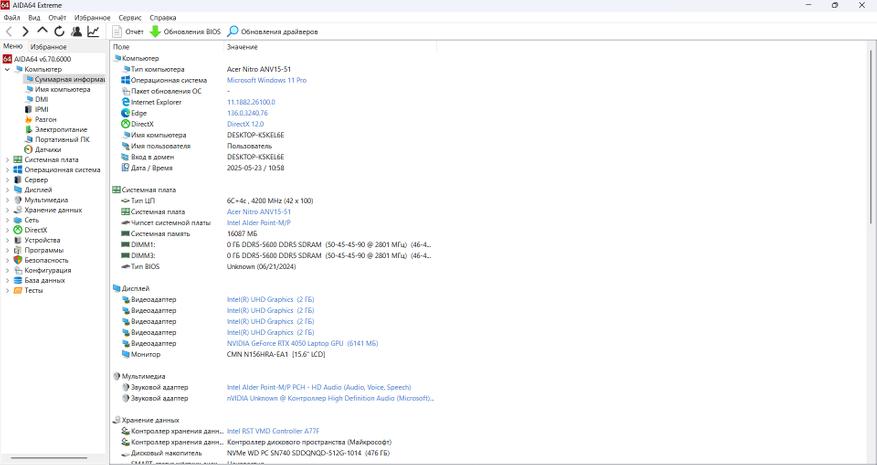Open the Файл menu
The height and width of the screenshot is (465, 877).
tap(12, 18)
